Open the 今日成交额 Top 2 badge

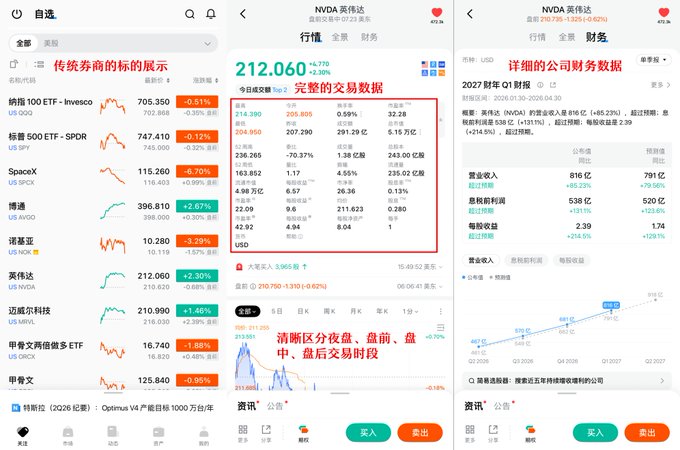(263, 90)
